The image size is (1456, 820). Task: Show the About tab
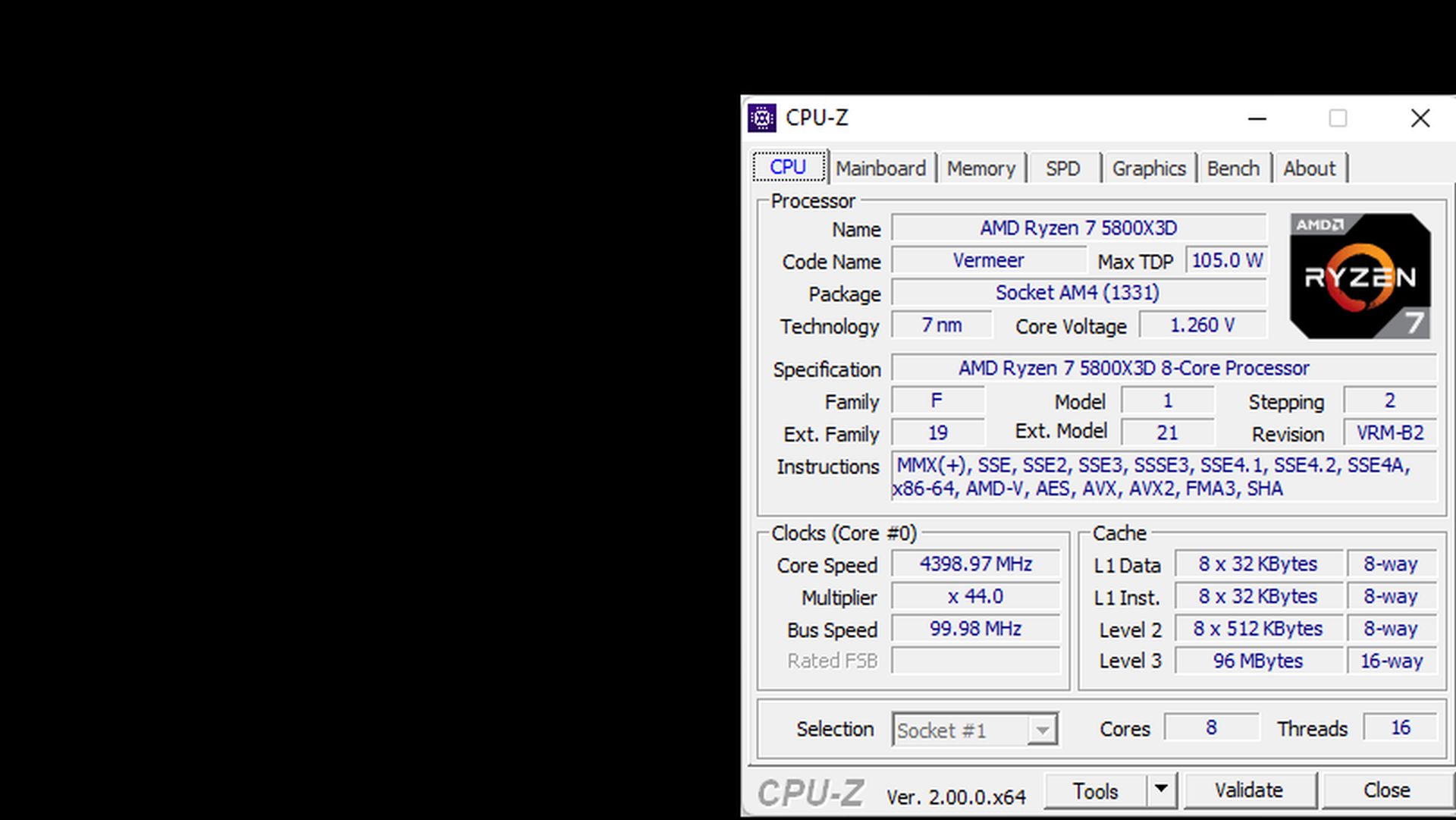1310,168
